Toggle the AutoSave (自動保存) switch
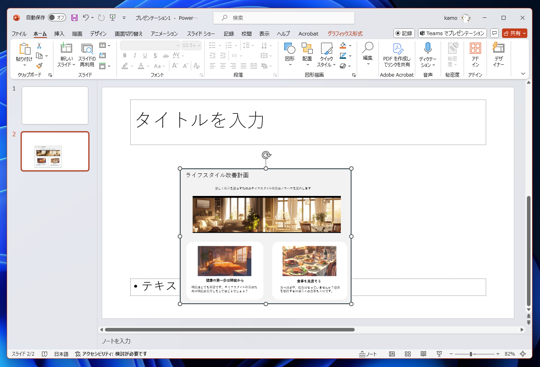The height and width of the screenshot is (367, 540). tap(57, 17)
